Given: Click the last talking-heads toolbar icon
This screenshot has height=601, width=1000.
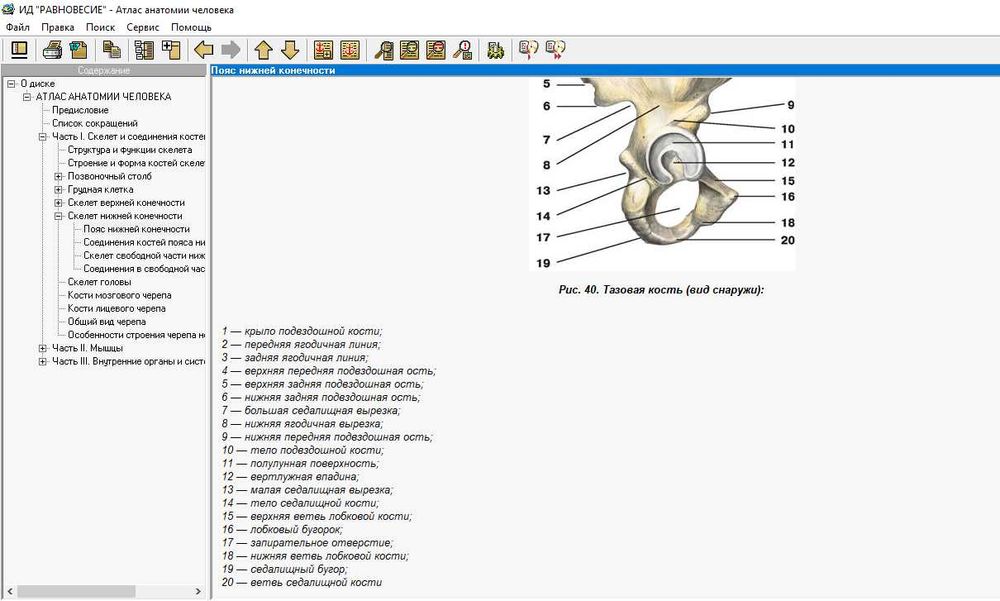Looking at the screenshot, I should tap(555, 49).
